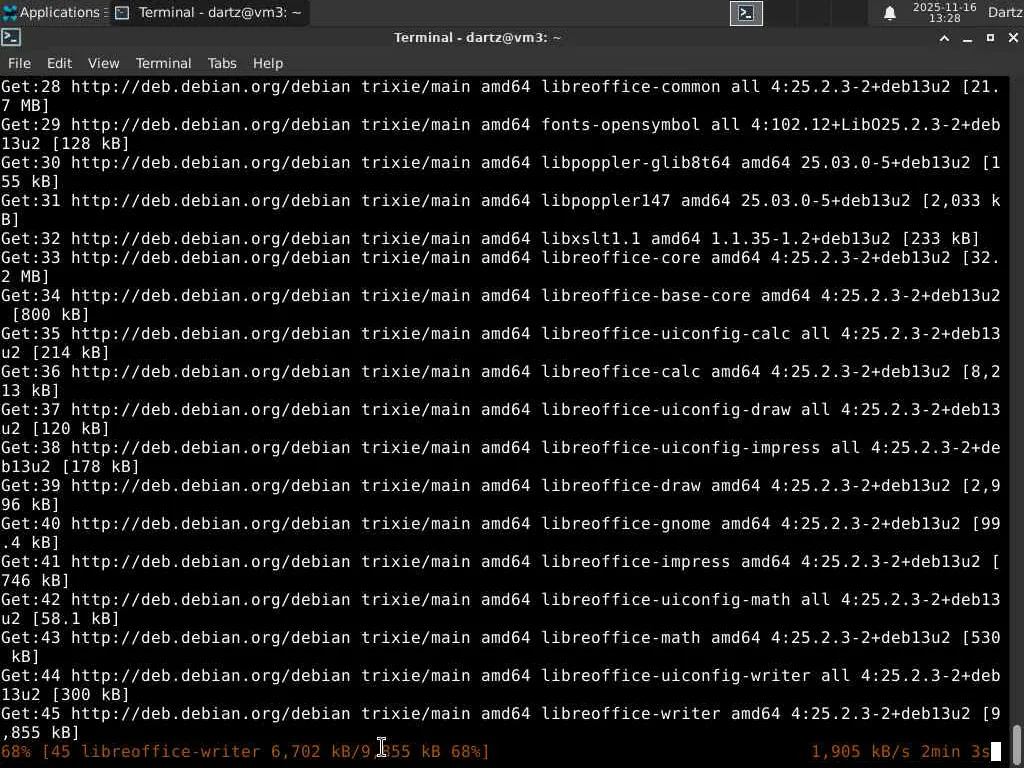Click the Get:28 libreoffice-common line
The width and height of the screenshot is (1024, 768).
(500, 96)
